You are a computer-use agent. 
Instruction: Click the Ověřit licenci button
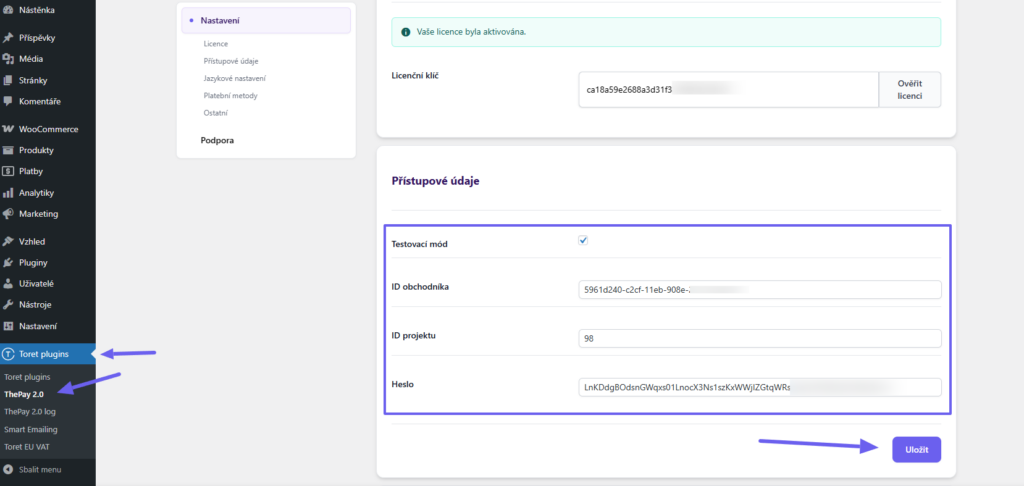pyautogui.click(x=910, y=89)
